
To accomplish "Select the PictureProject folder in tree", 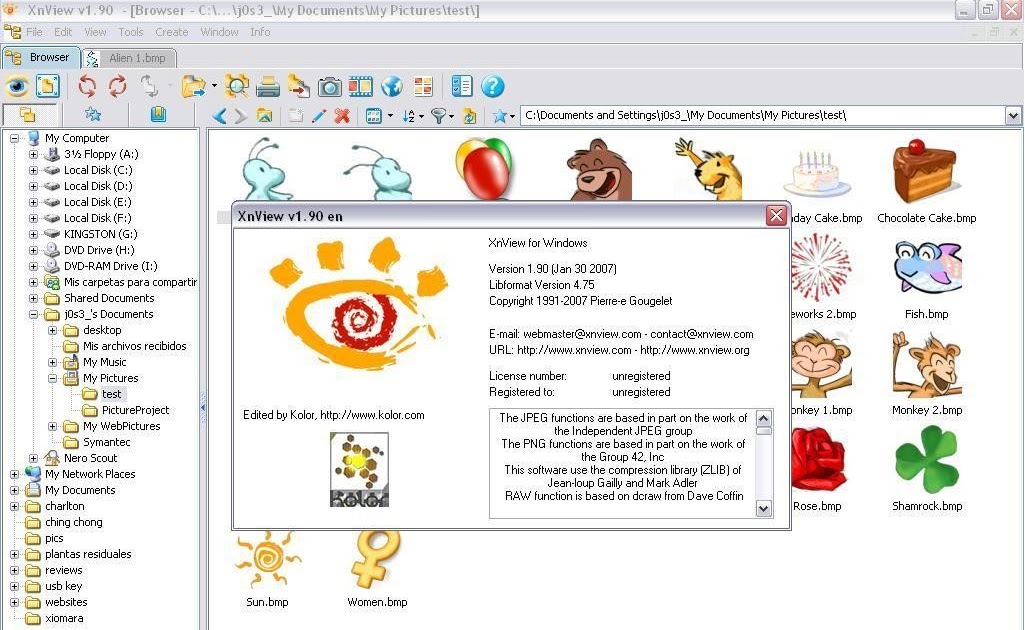I will point(135,410).
